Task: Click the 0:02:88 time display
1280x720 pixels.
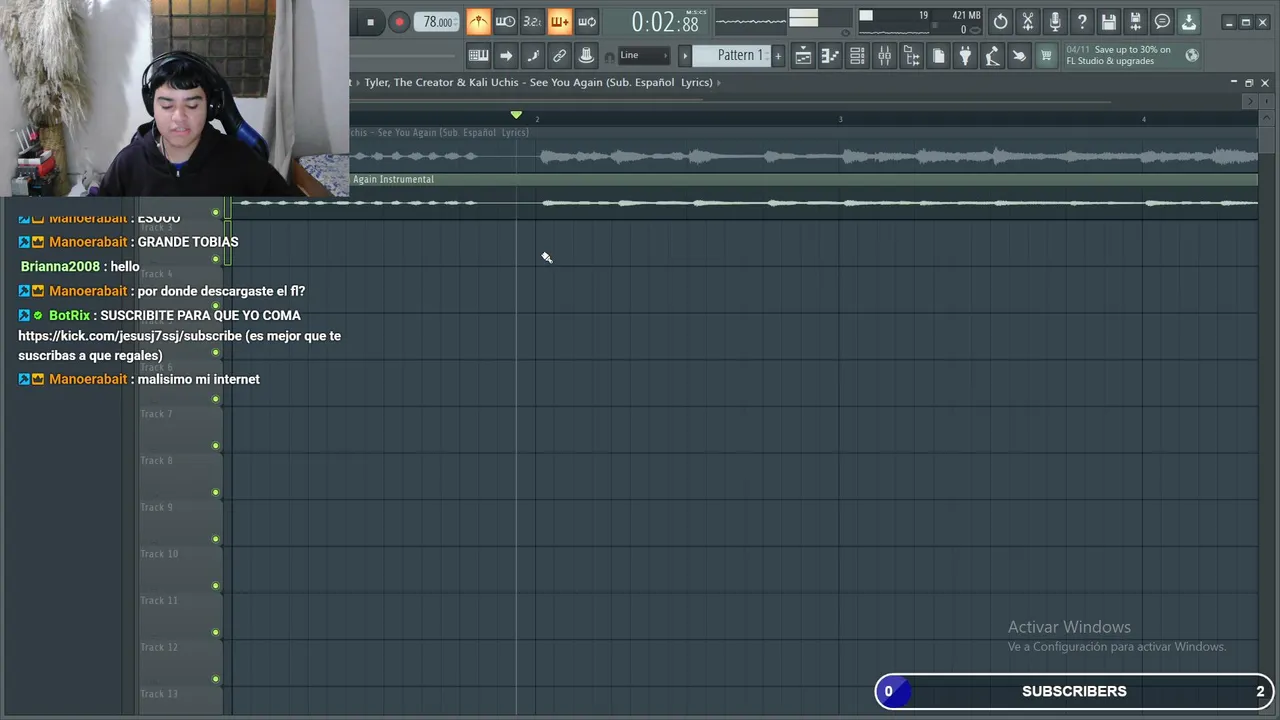Action: point(665,22)
